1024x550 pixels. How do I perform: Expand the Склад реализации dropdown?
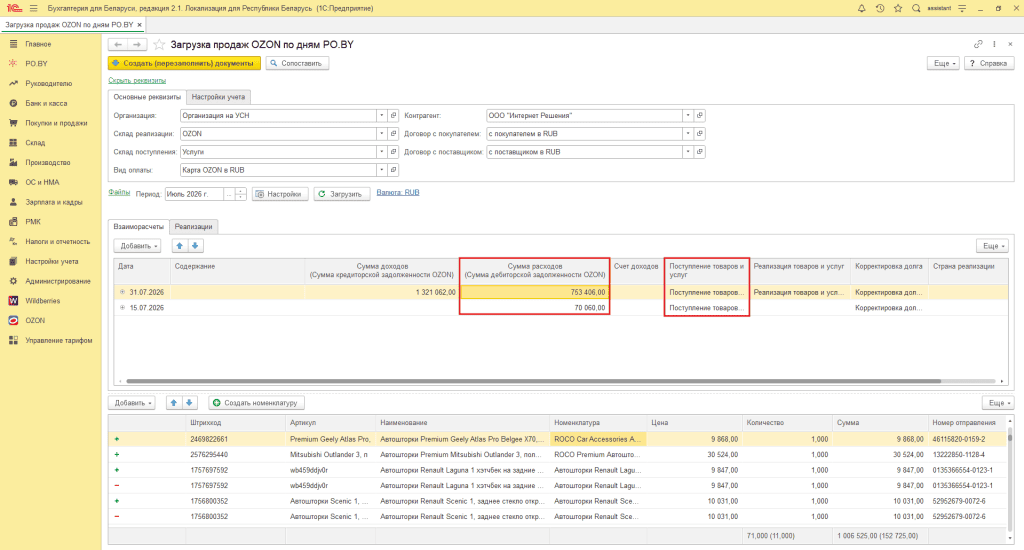(x=381, y=134)
